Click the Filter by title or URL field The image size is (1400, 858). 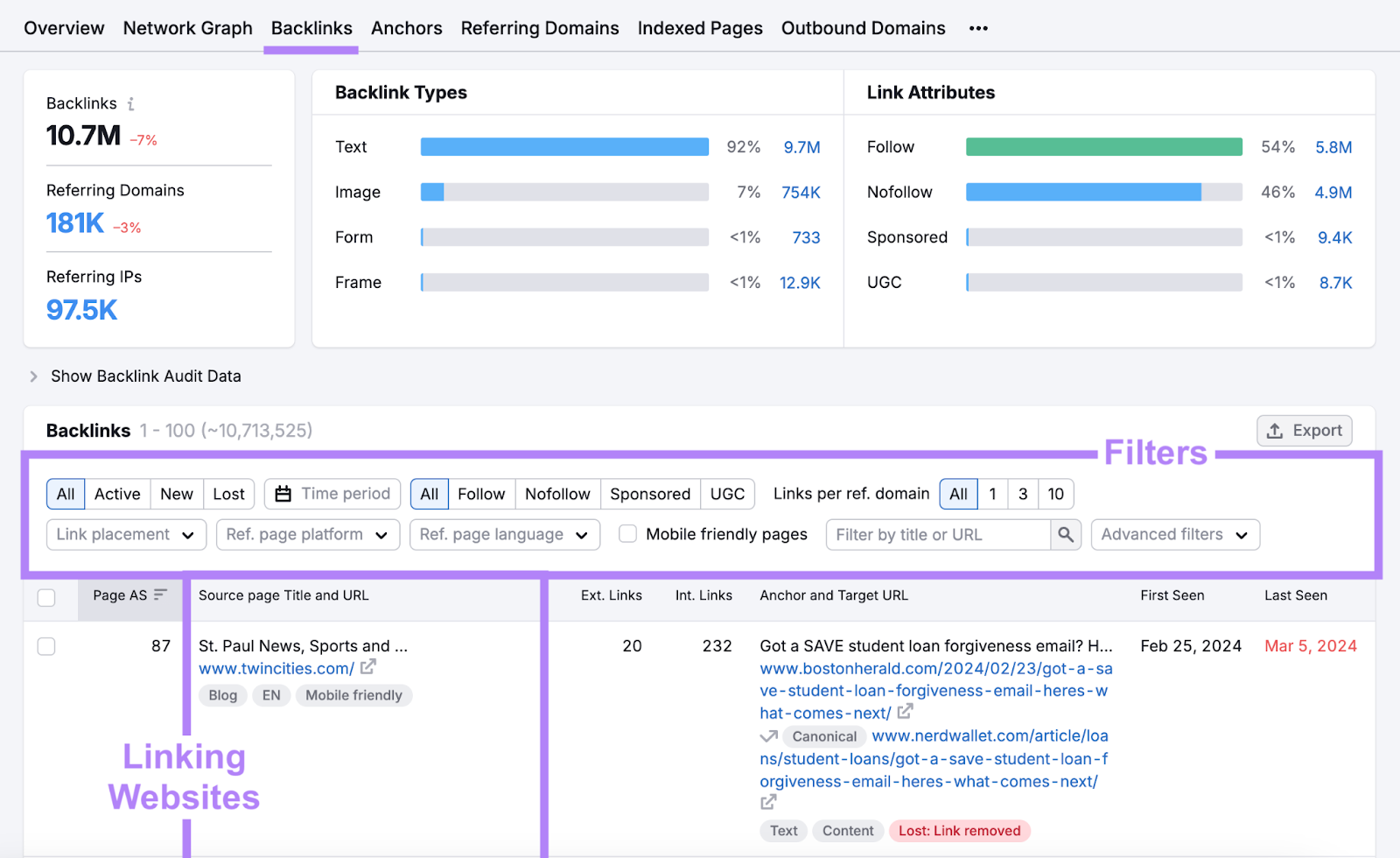tap(936, 534)
